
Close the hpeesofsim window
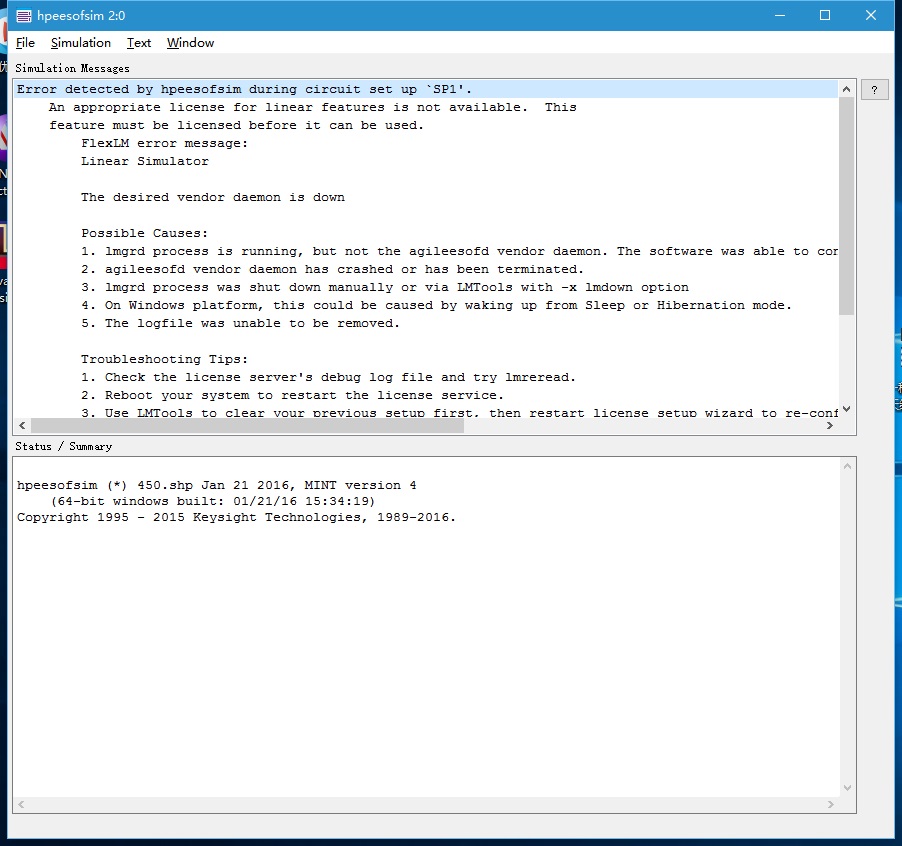[x=871, y=16]
